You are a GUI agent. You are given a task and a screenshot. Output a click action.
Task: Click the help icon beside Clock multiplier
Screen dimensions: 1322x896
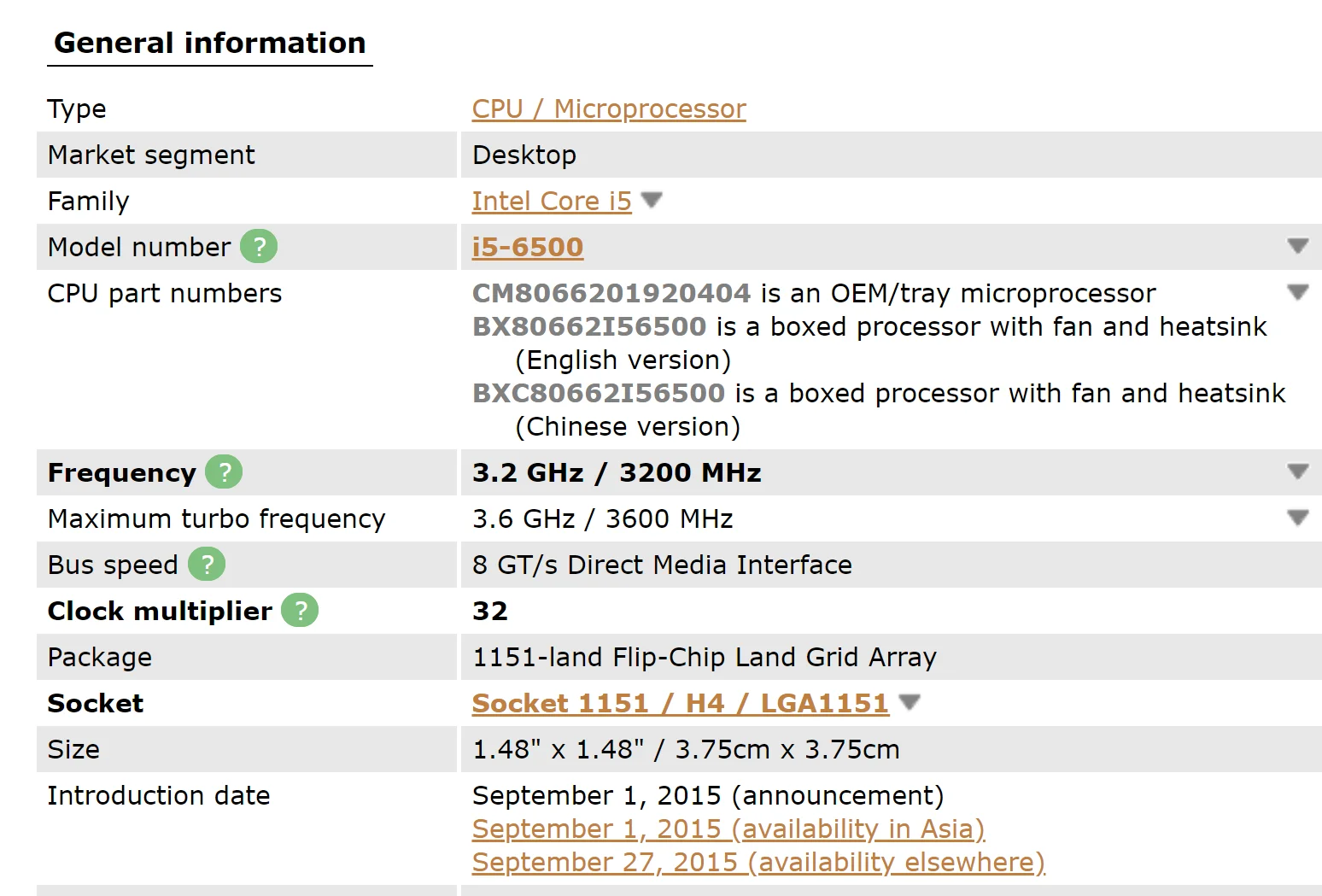(300, 610)
